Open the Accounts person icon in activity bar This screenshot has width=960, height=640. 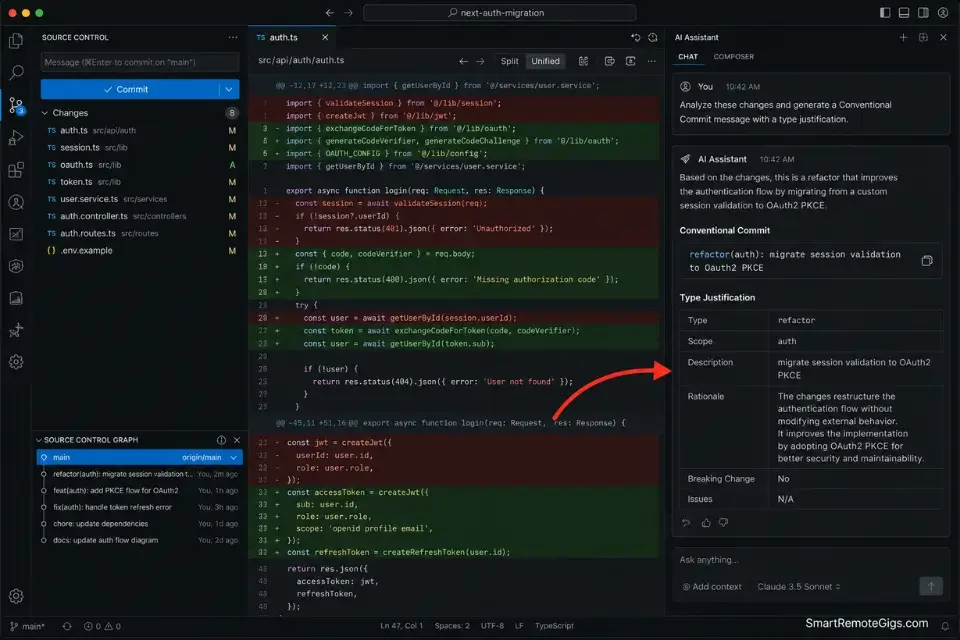coord(17,202)
